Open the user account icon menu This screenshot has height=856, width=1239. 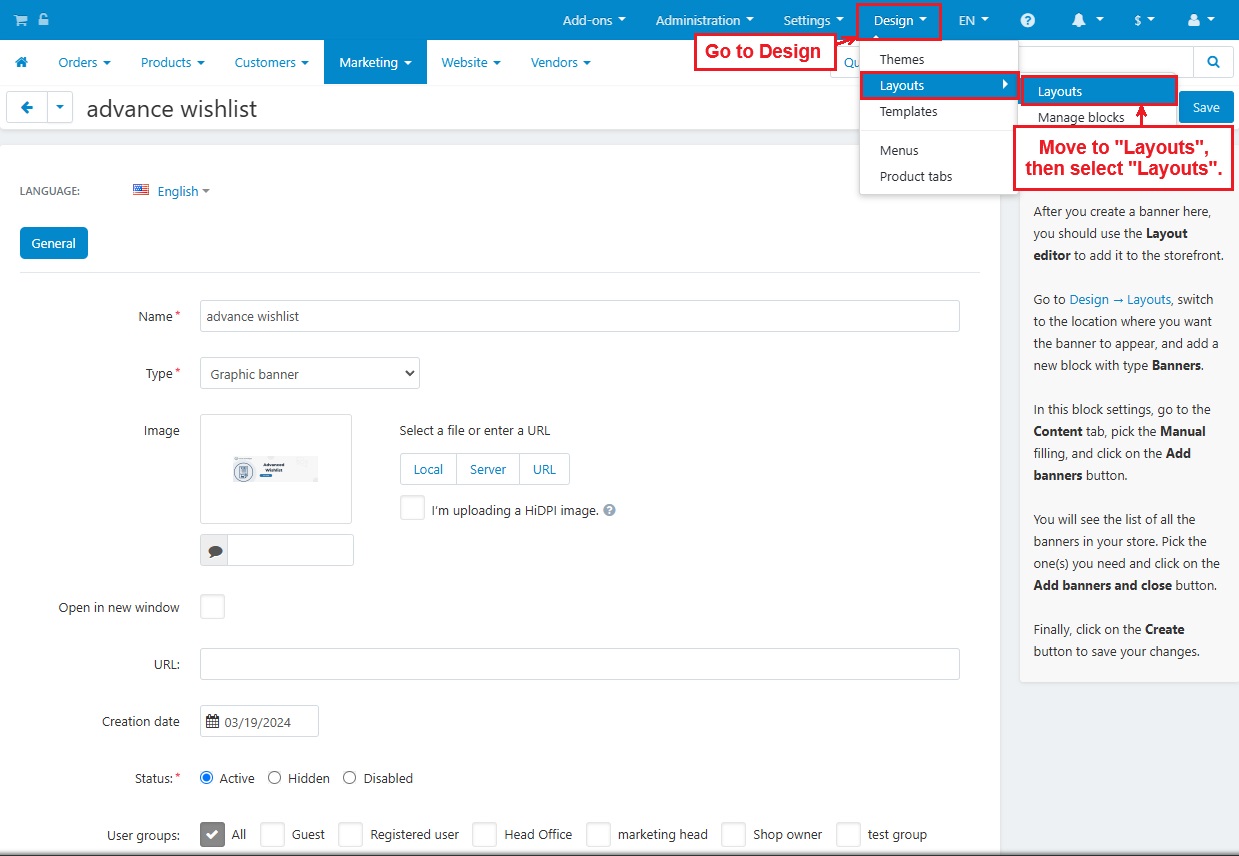pyautogui.click(x=1199, y=20)
